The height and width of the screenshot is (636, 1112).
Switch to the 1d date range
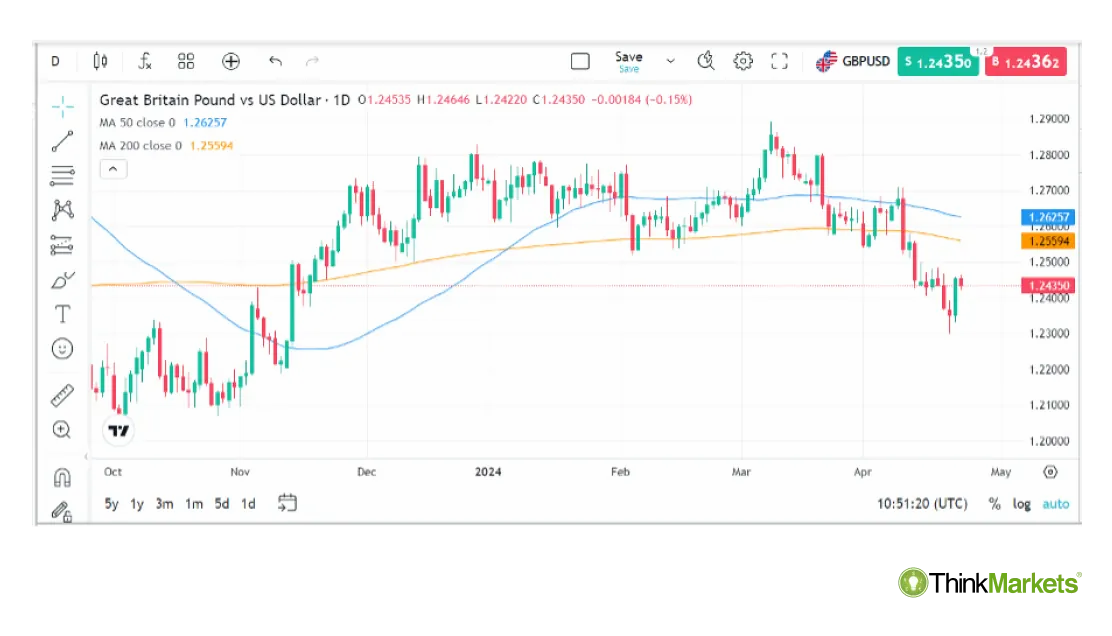[247, 504]
